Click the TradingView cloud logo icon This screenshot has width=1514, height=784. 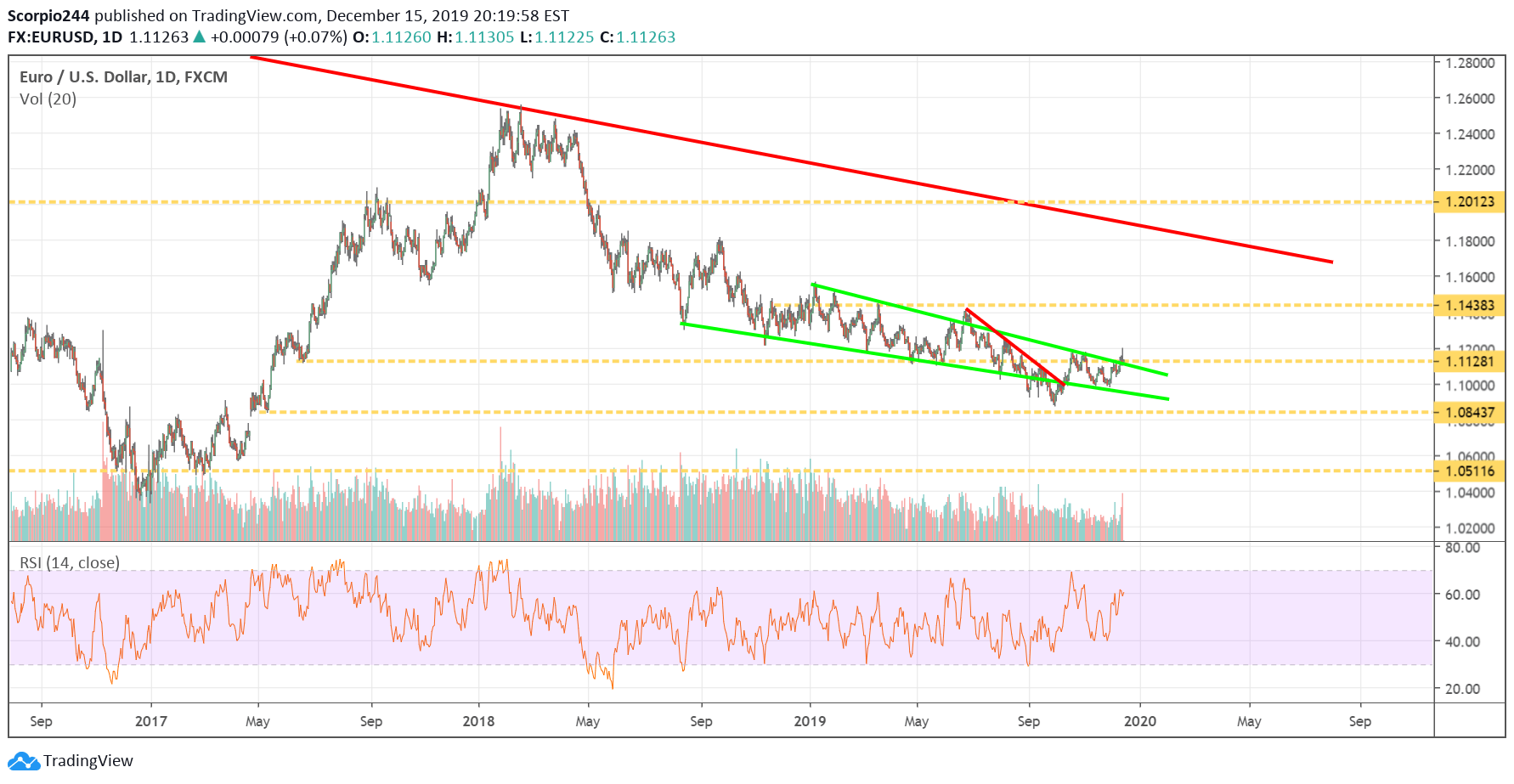24,761
